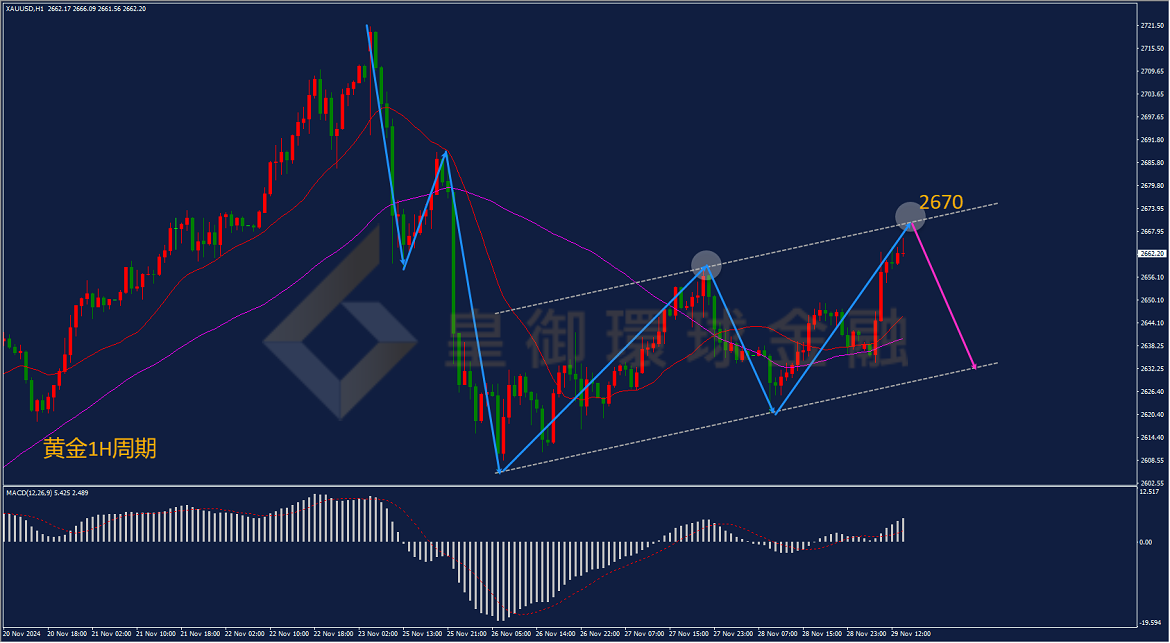Click the 黄金1H周期 text label

tap(100, 448)
